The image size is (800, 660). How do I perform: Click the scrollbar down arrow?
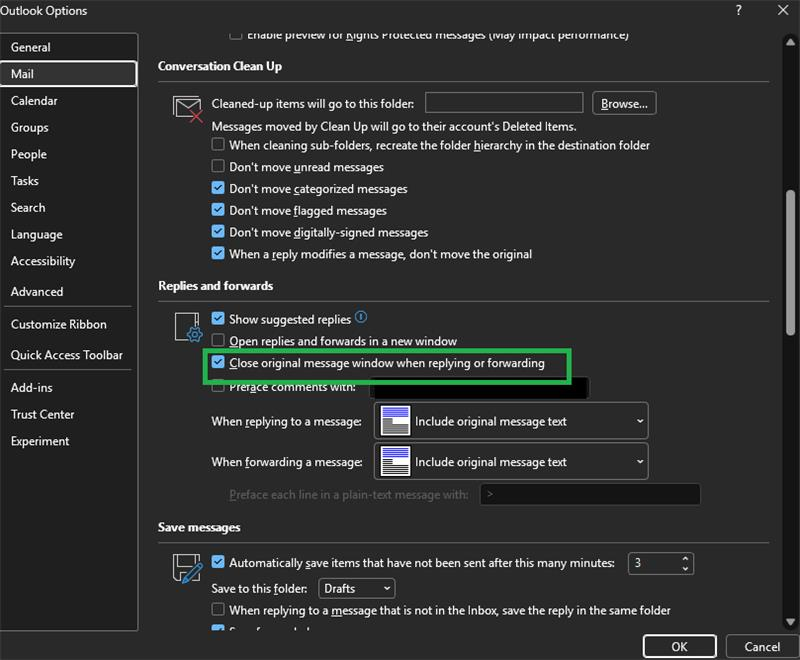click(790, 622)
